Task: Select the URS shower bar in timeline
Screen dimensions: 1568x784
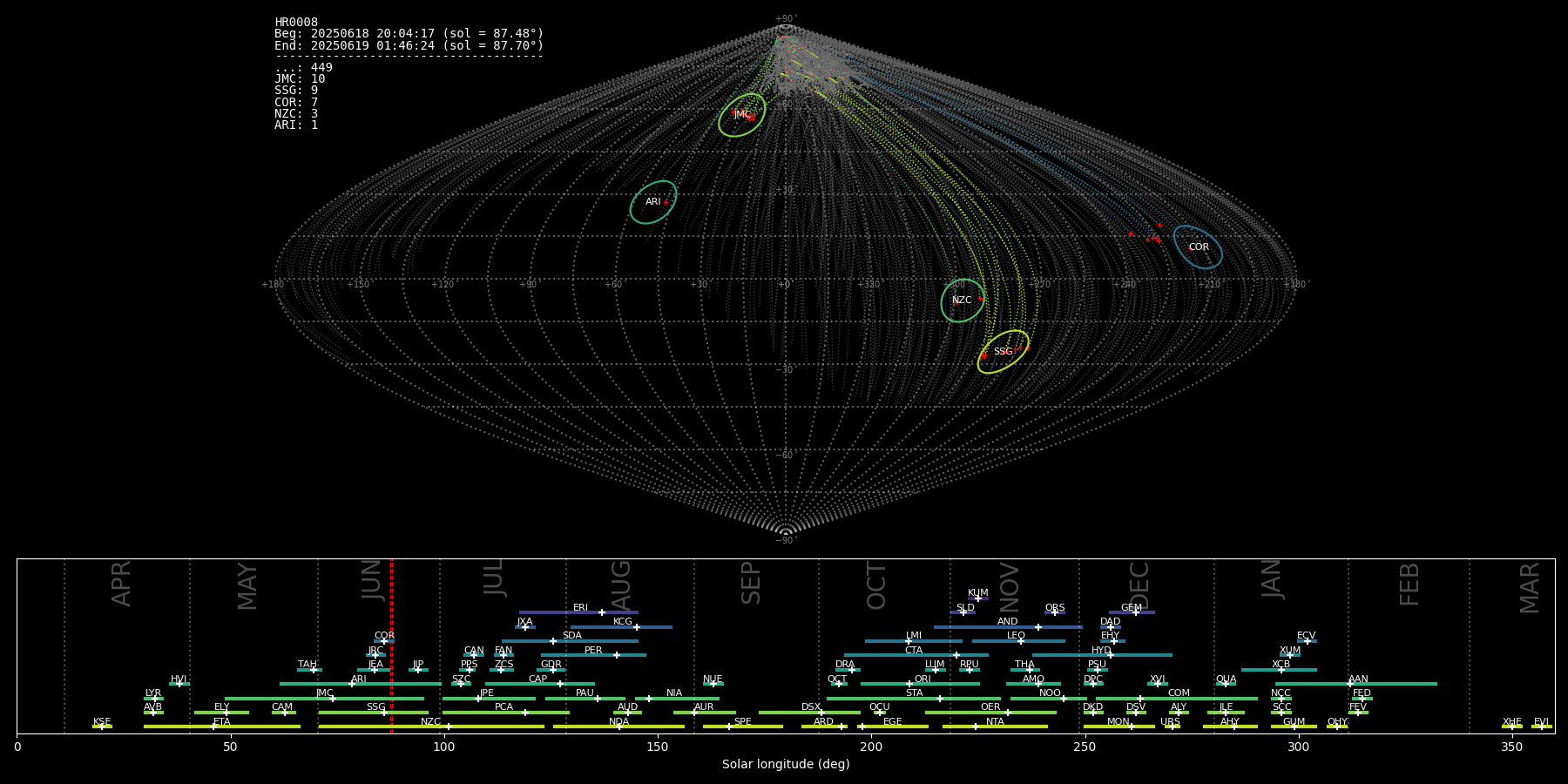Action: pos(1172,727)
